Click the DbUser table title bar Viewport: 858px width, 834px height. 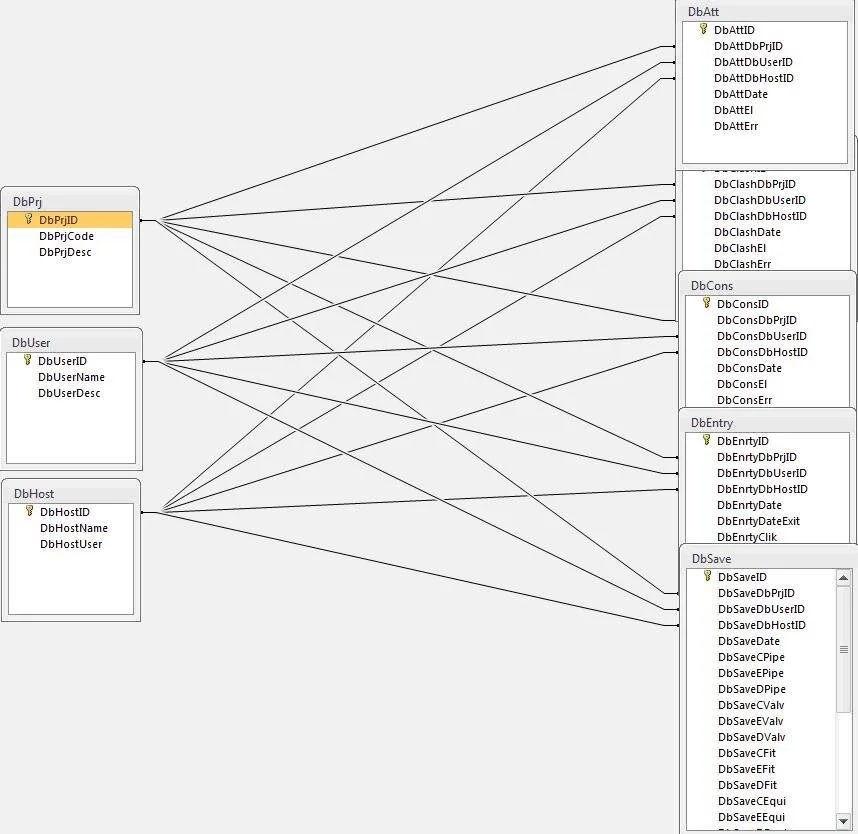[70, 342]
